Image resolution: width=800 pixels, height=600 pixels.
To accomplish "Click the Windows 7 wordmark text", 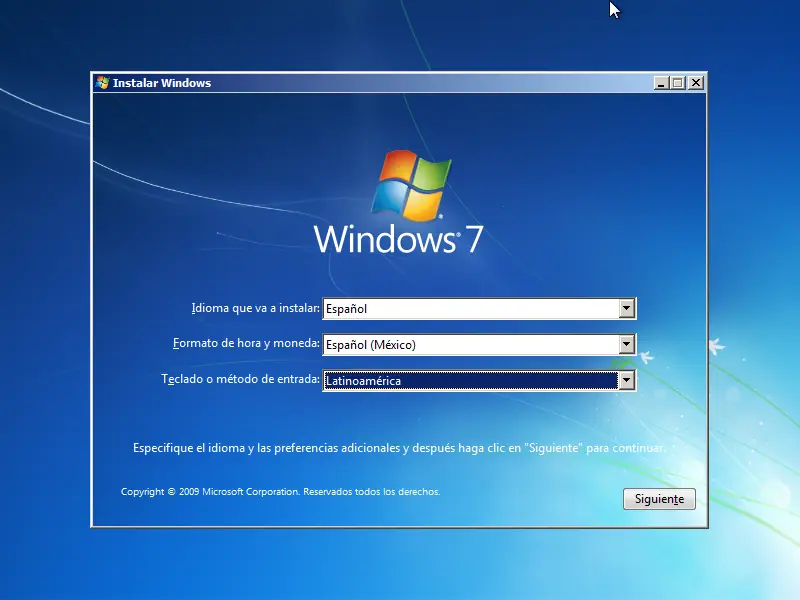I will coord(398,239).
